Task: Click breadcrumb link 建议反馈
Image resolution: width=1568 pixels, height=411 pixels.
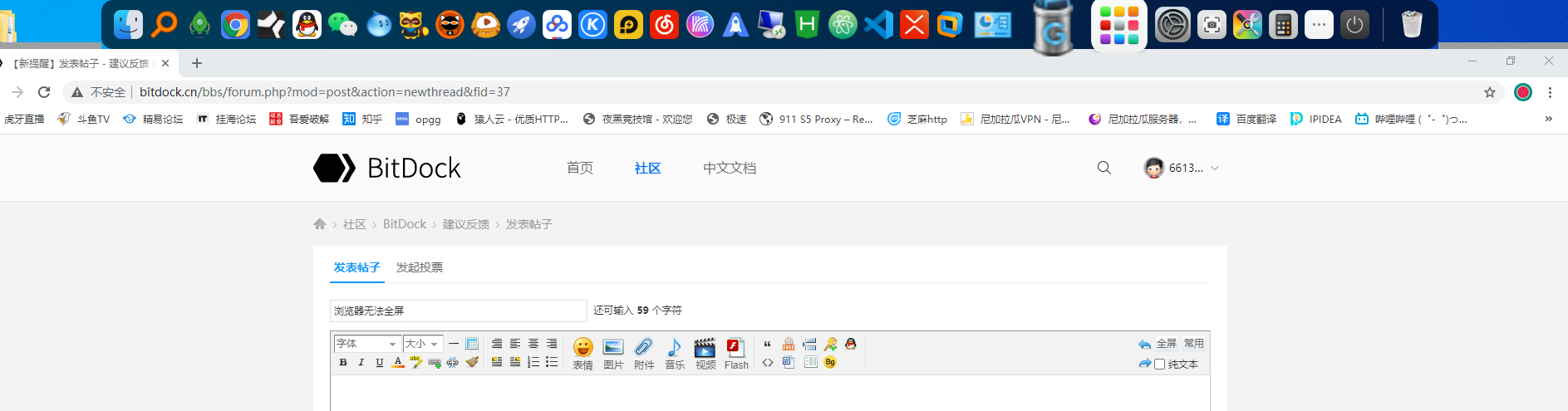Action: click(466, 224)
